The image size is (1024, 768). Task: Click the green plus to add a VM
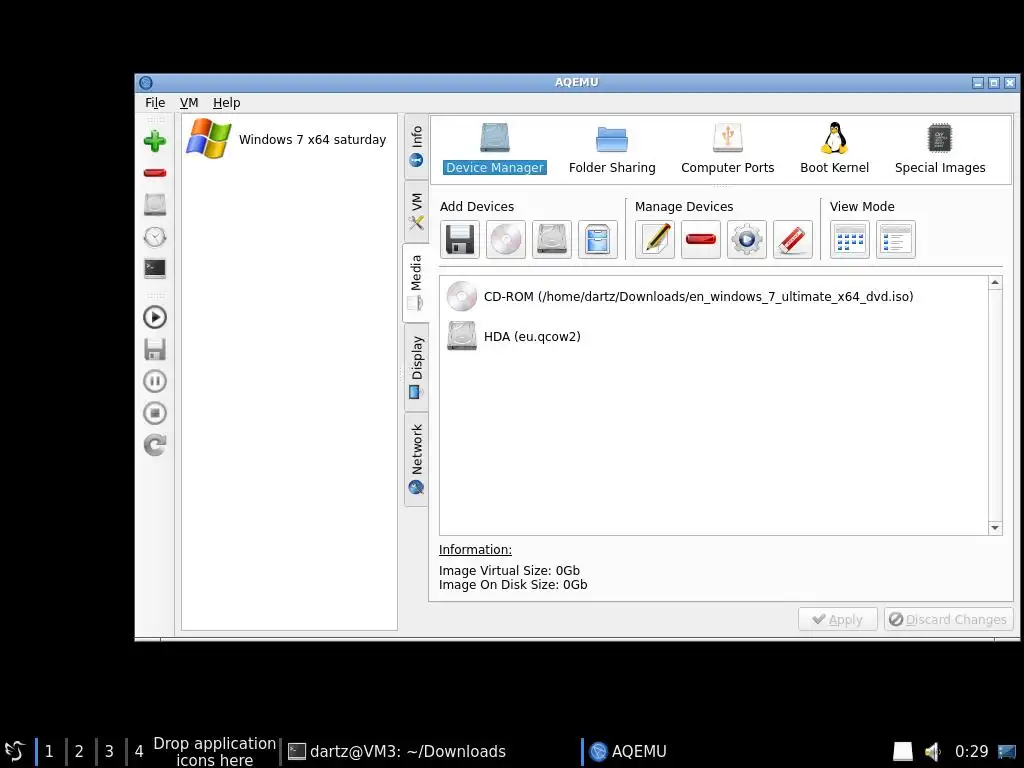[155, 141]
